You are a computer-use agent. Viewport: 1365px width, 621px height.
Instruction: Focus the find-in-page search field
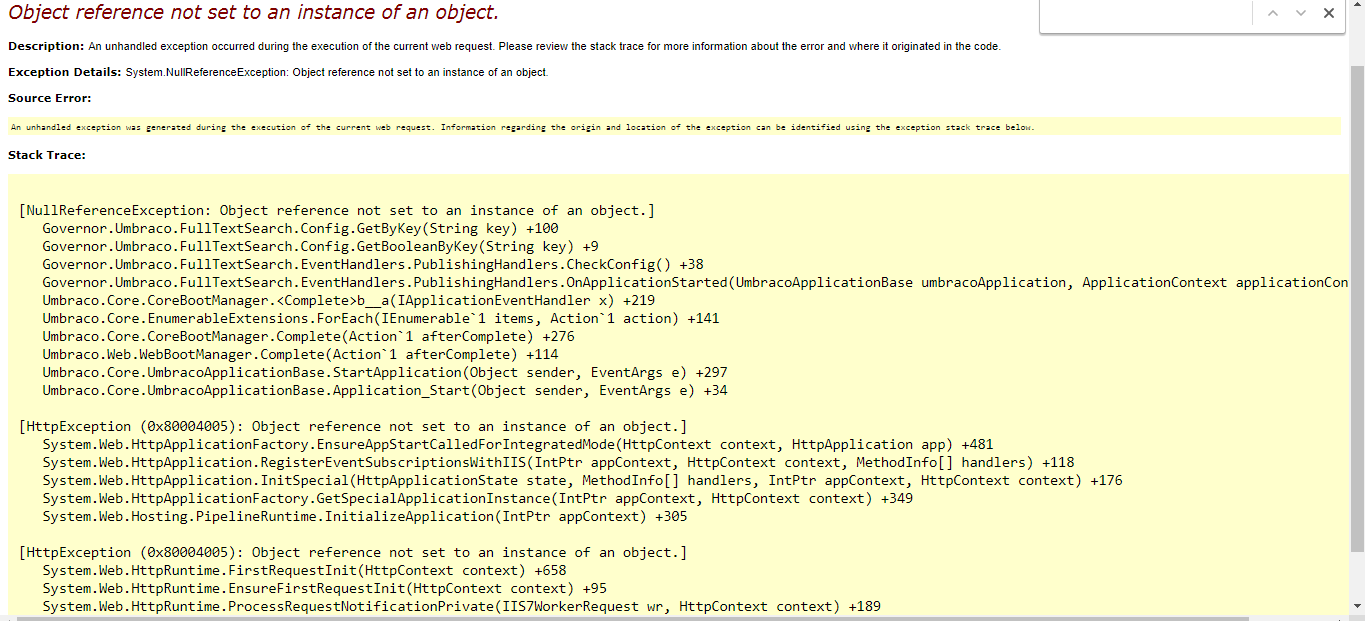click(1147, 13)
